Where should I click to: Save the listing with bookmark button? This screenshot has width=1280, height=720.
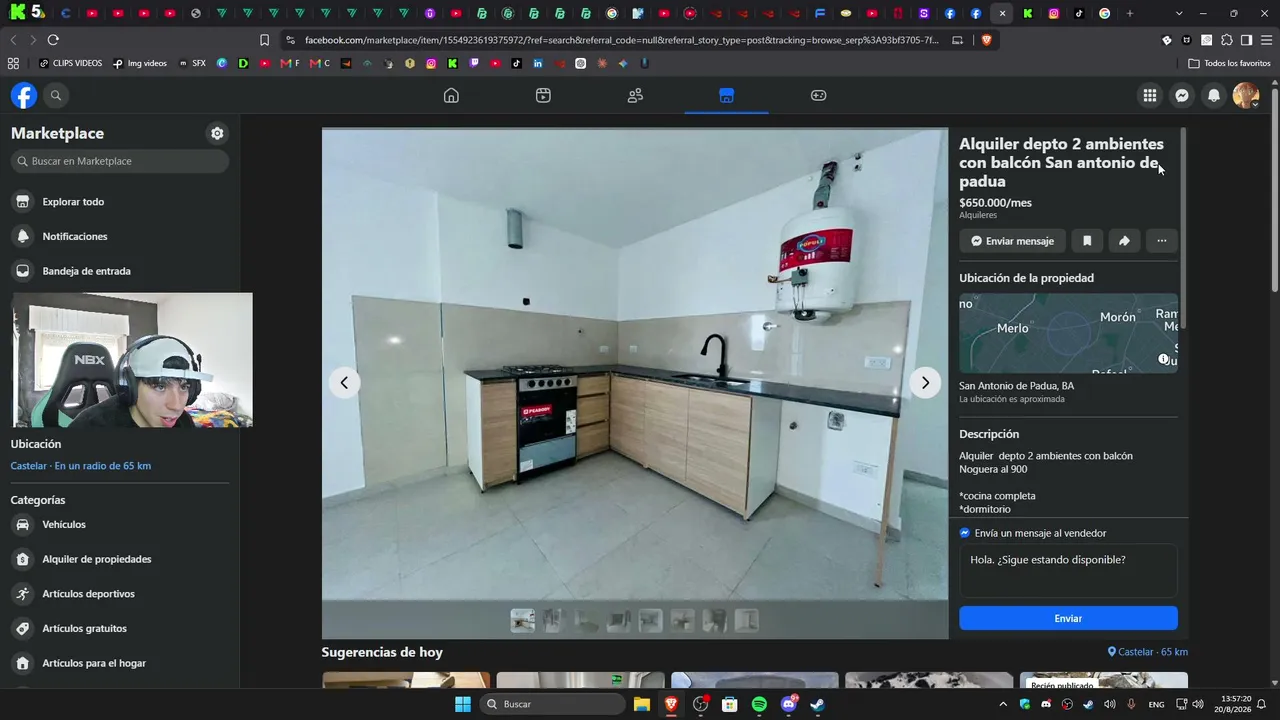(1087, 241)
